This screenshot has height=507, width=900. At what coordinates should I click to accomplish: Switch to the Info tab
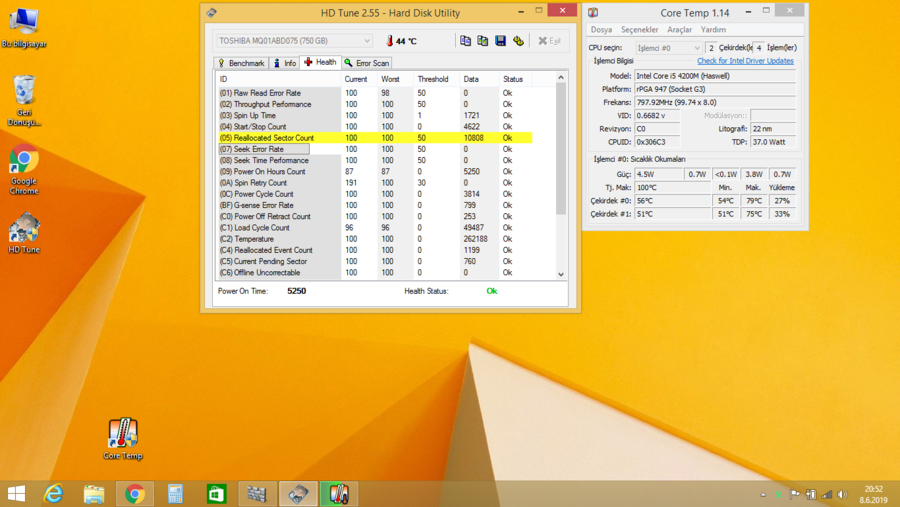[x=285, y=63]
